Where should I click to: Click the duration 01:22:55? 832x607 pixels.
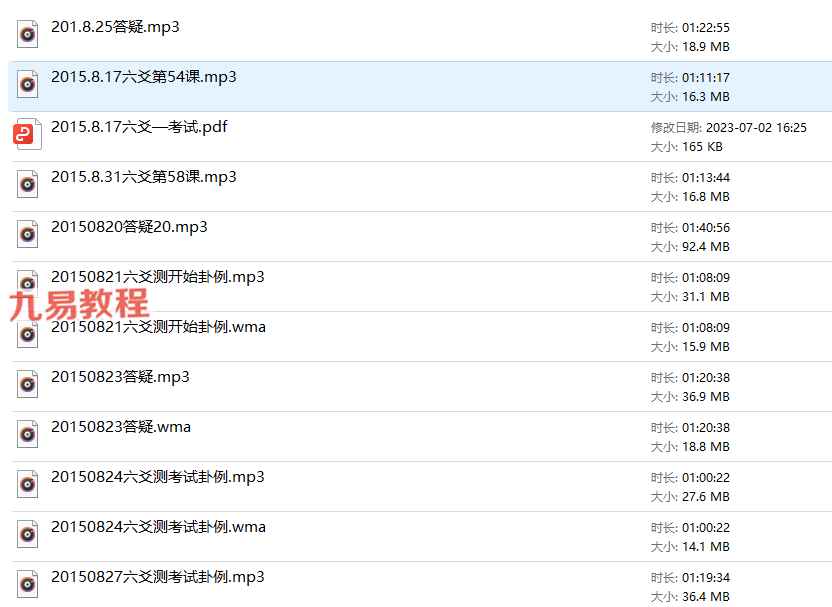click(706, 28)
